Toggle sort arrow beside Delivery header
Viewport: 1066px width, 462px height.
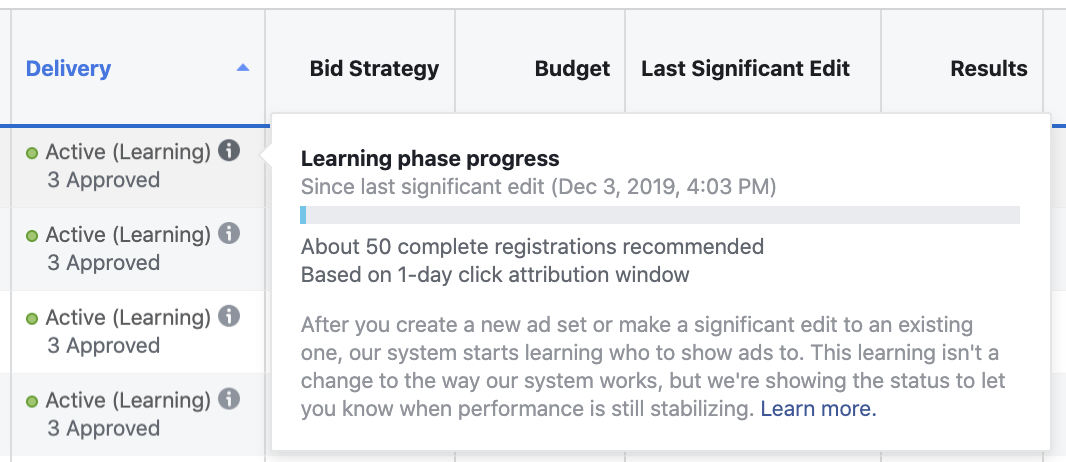coord(243,68)
